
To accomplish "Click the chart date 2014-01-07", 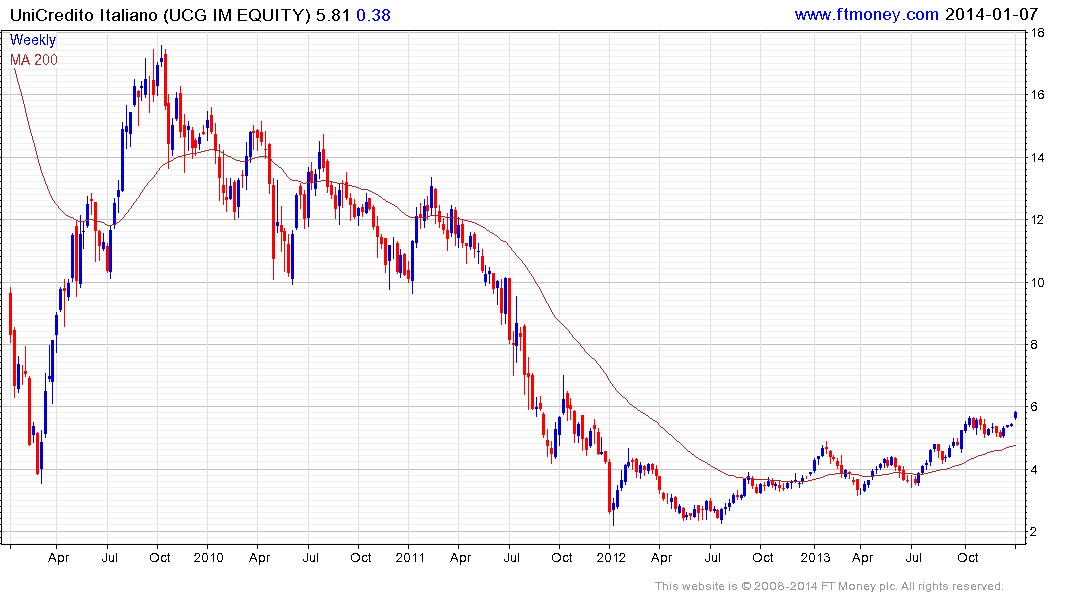I will [991, 14].
